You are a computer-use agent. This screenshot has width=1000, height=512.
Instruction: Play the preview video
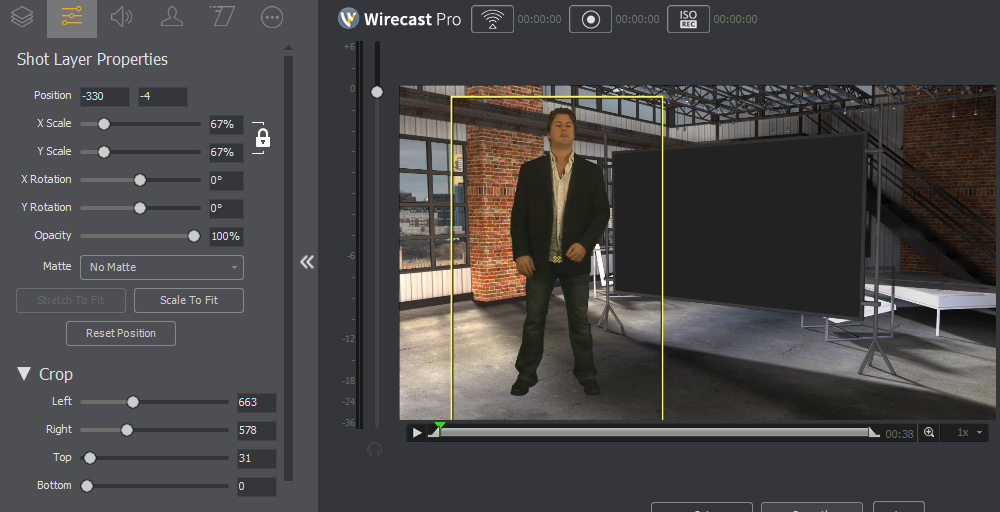417,433
